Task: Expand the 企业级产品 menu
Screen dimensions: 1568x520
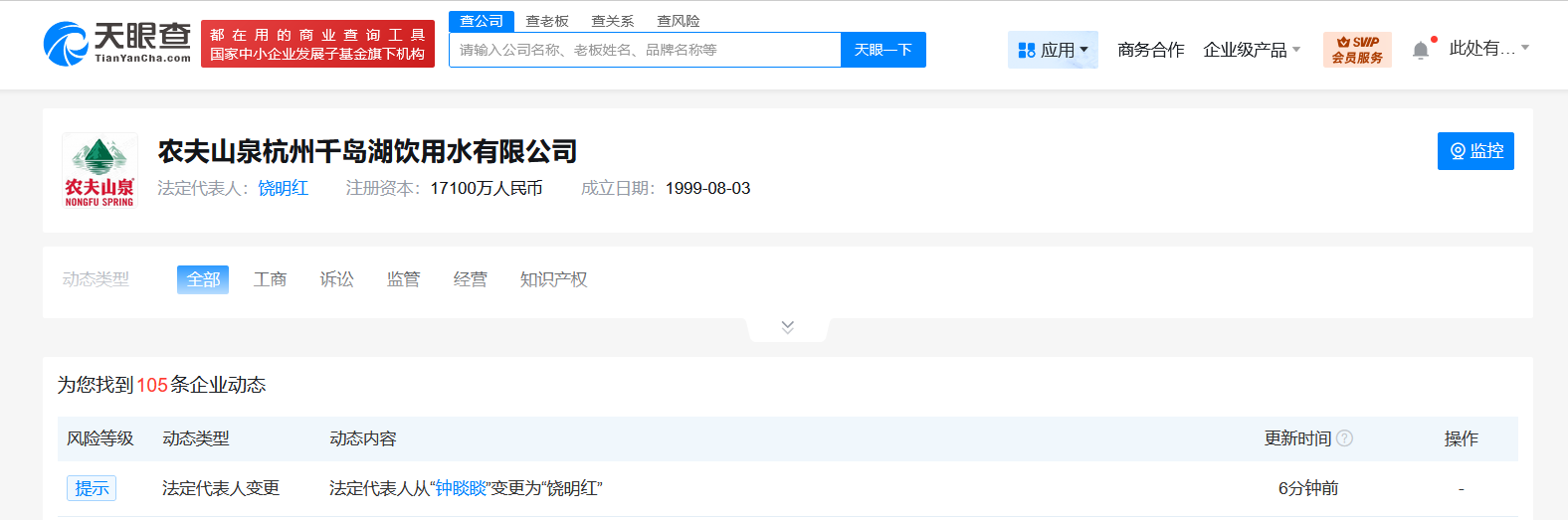Action: (x=1252, y=50)
